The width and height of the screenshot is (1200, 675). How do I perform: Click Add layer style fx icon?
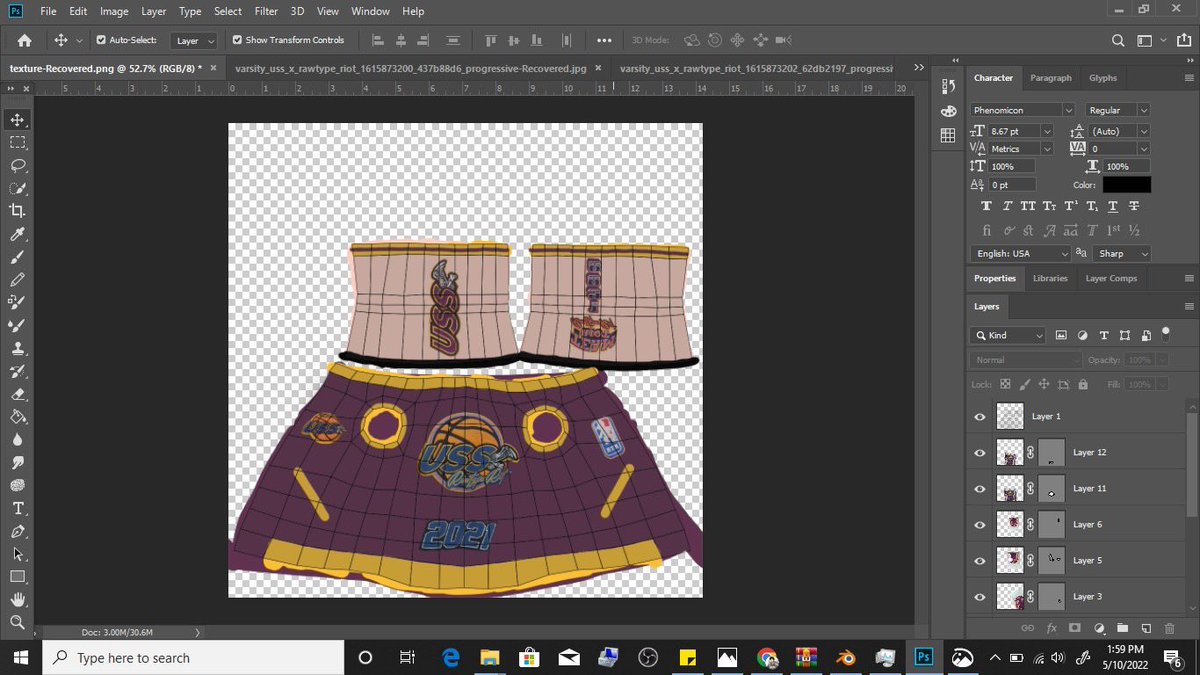tap(1052, 628)
